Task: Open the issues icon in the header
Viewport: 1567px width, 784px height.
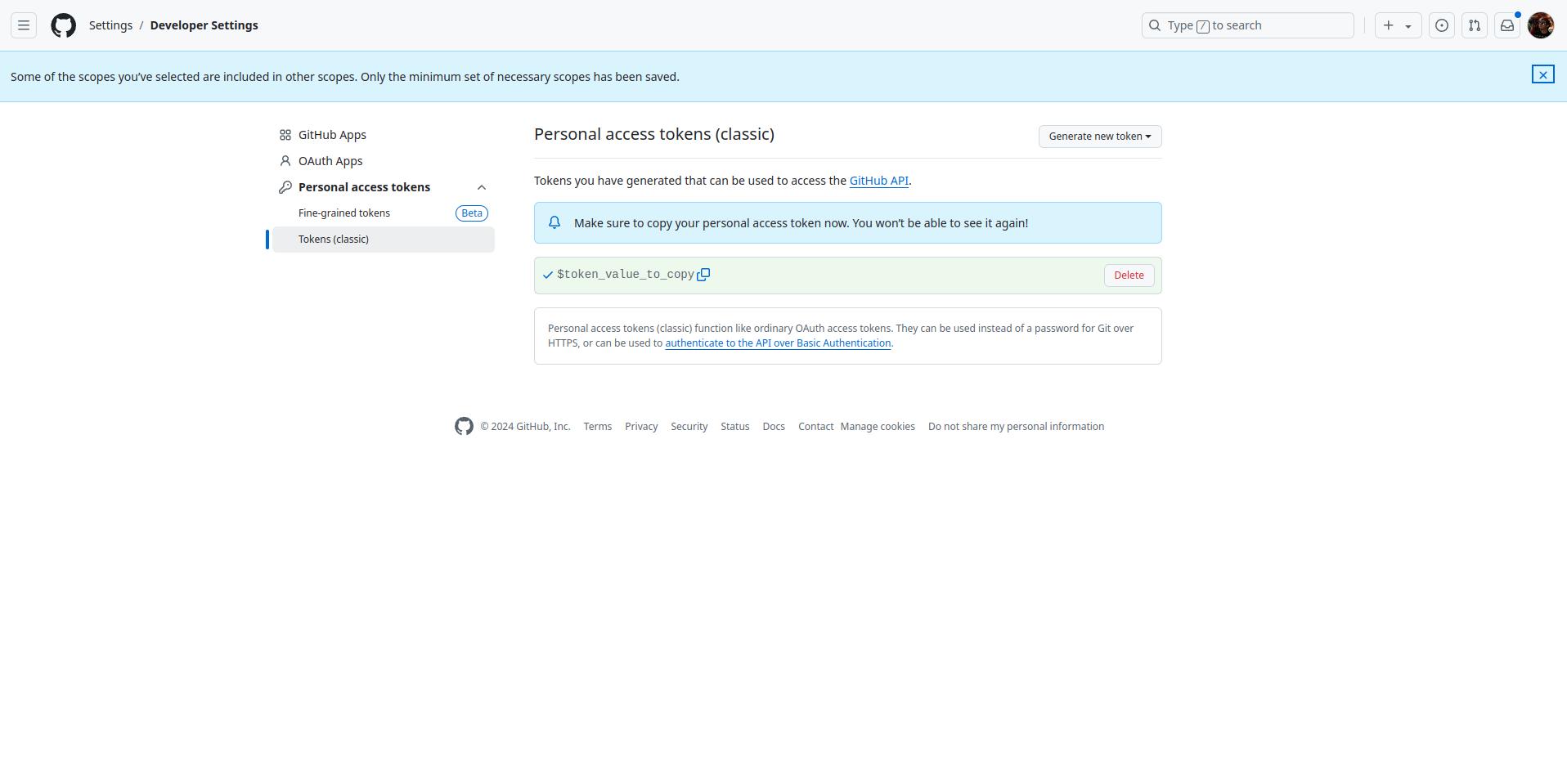Action: point(1441,25)
